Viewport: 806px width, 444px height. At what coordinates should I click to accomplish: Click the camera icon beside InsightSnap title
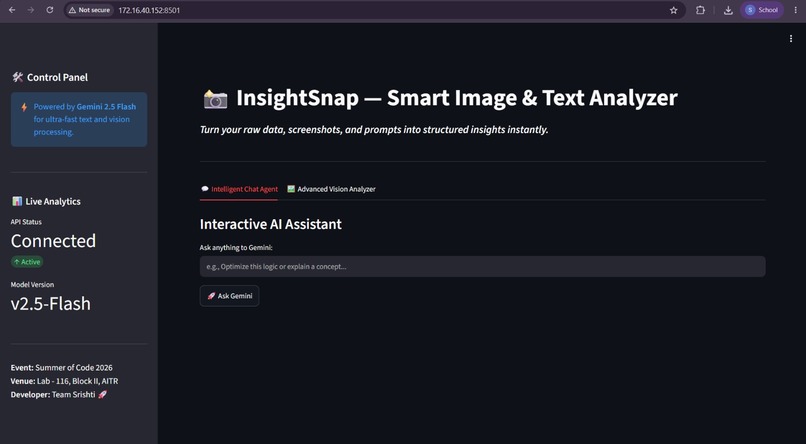(215, 99)
